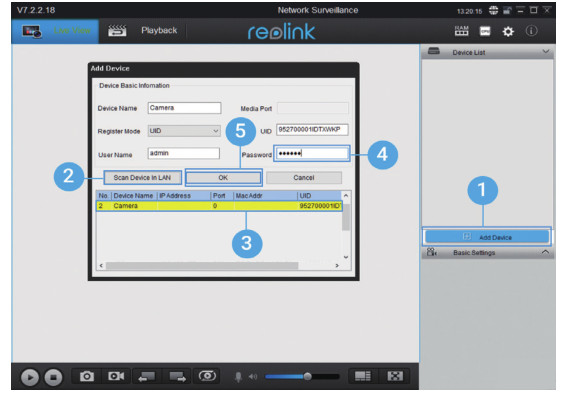Viewport: 563px width, 398px height.
Task: Adjust the volume slider handle
Action: point(307,376)
